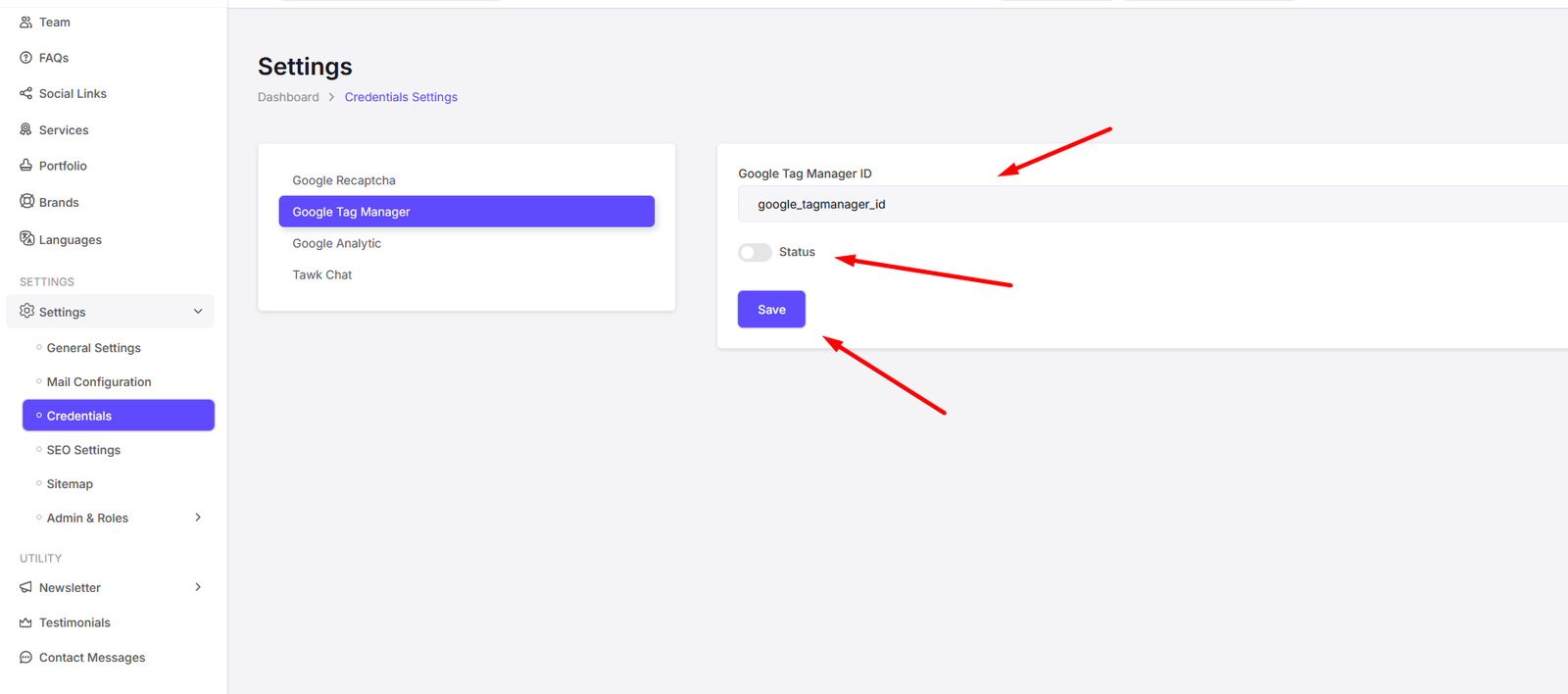Image resolution: width=1568 pixels, height=694 pixels.
Task: Open SEO Settings in sidebar
Action: (83, 450)
